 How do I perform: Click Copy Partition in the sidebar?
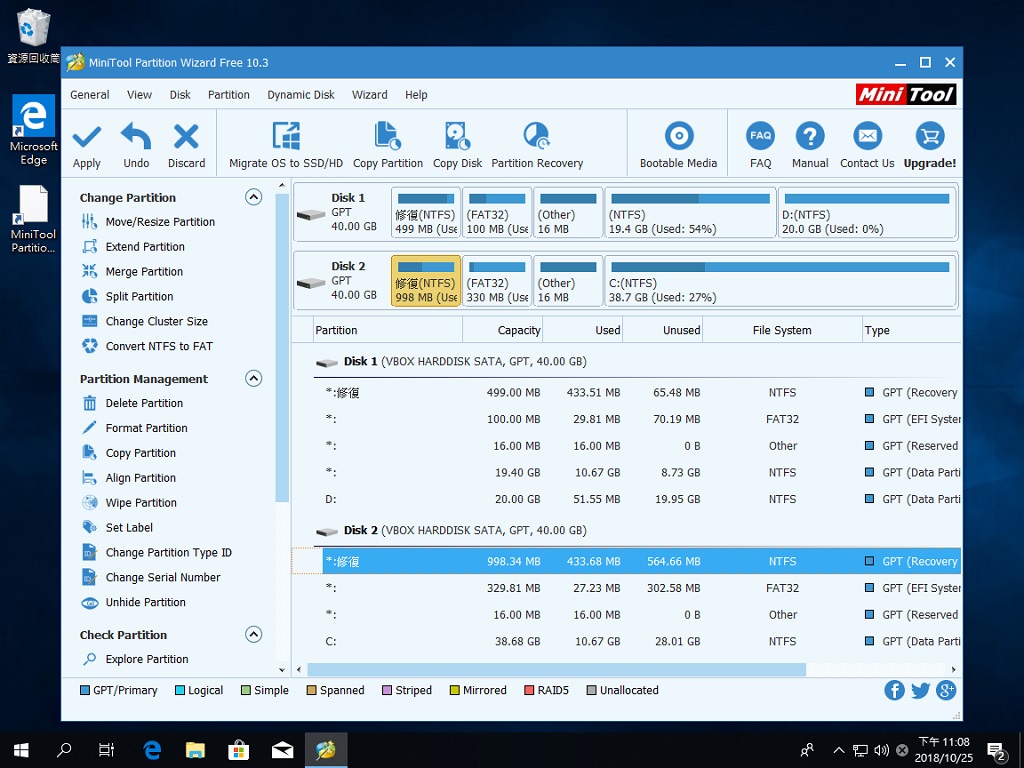(140, 453)
